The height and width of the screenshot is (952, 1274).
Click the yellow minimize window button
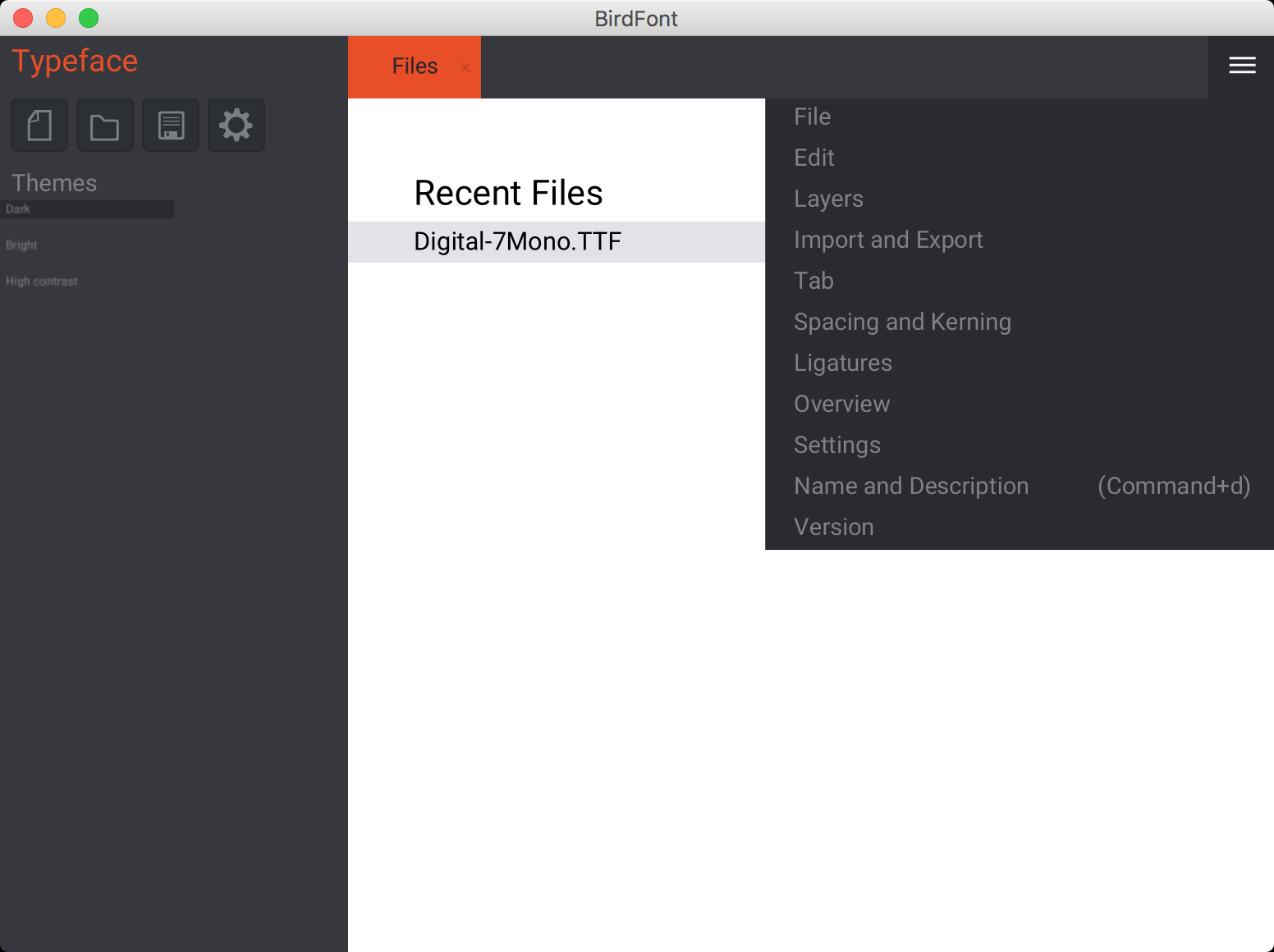[56, 18]
